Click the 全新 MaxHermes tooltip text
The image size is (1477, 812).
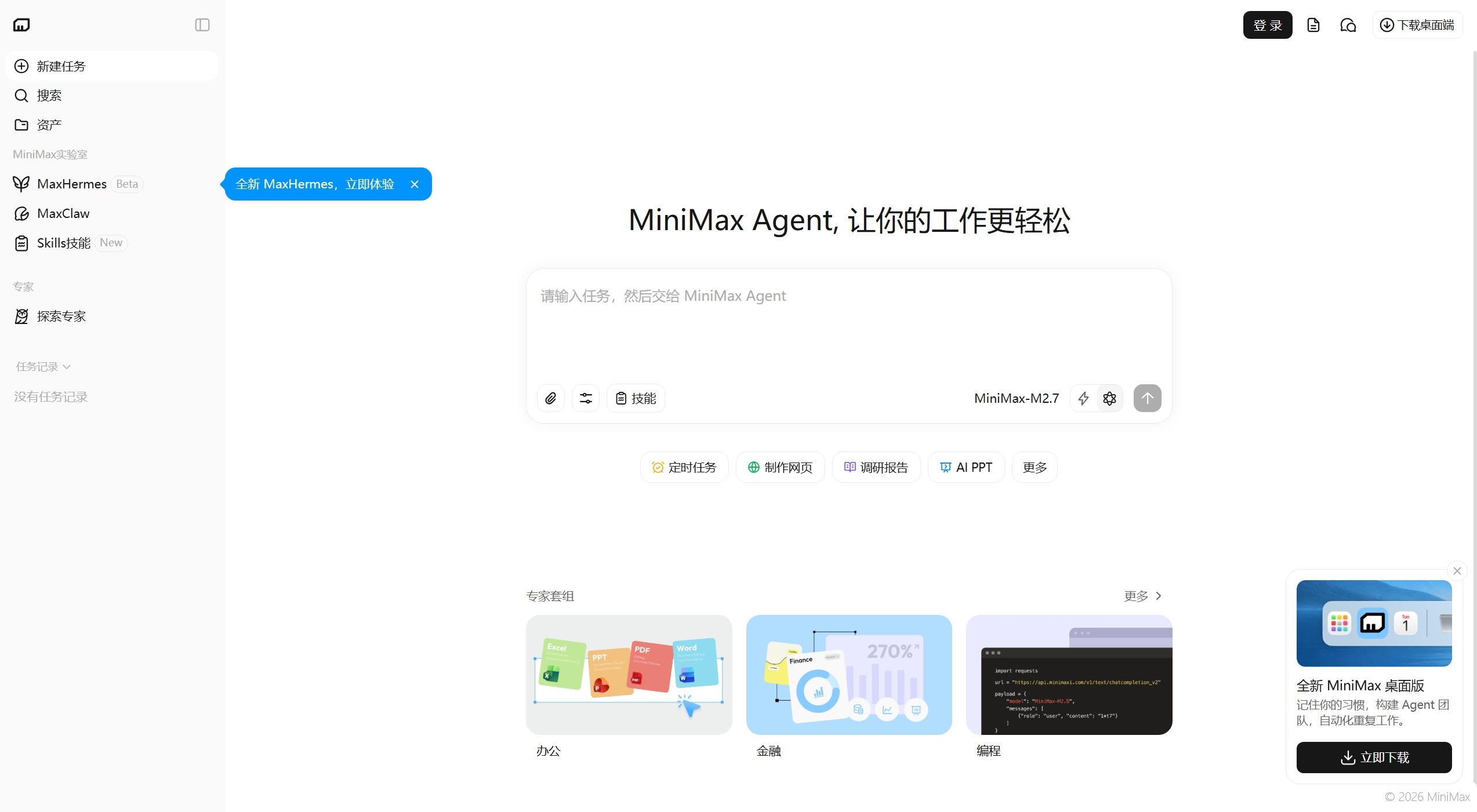click(315, 184)
